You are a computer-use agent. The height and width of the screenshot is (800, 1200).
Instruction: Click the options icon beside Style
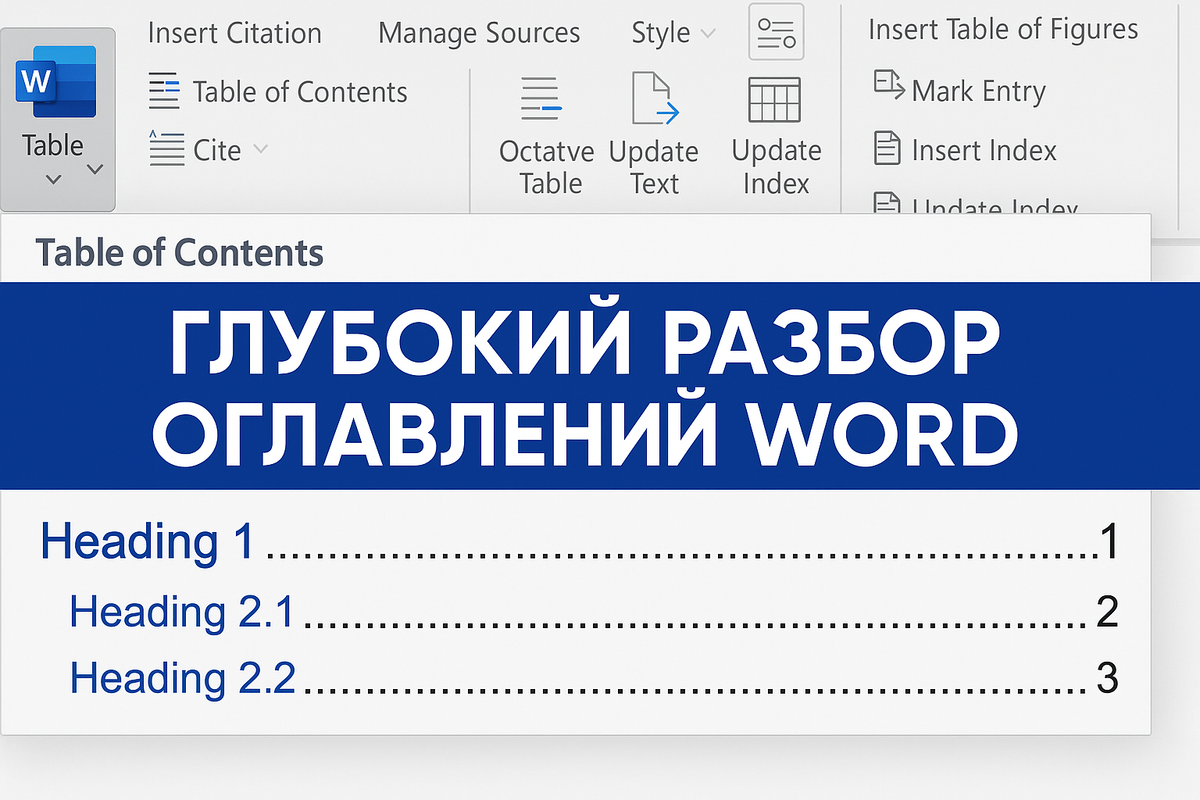776,32
